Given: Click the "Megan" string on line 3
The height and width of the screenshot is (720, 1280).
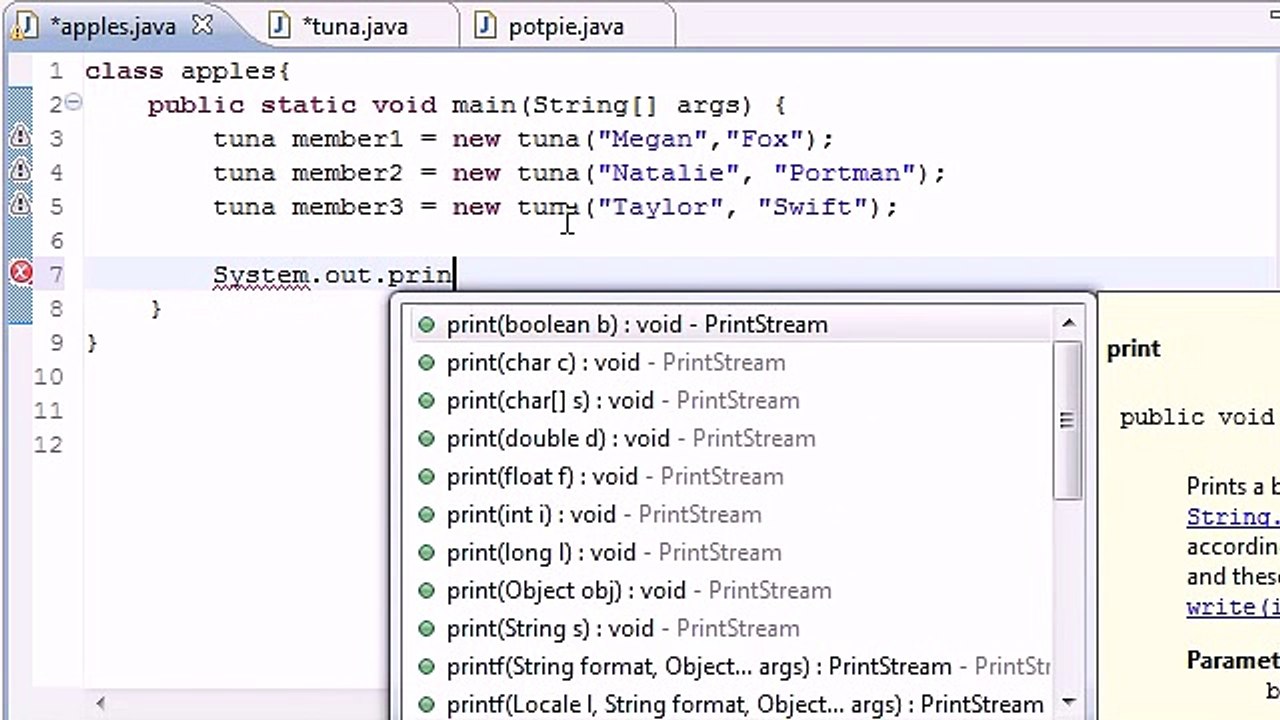Looking at the screenshot, I should [654, 138].
